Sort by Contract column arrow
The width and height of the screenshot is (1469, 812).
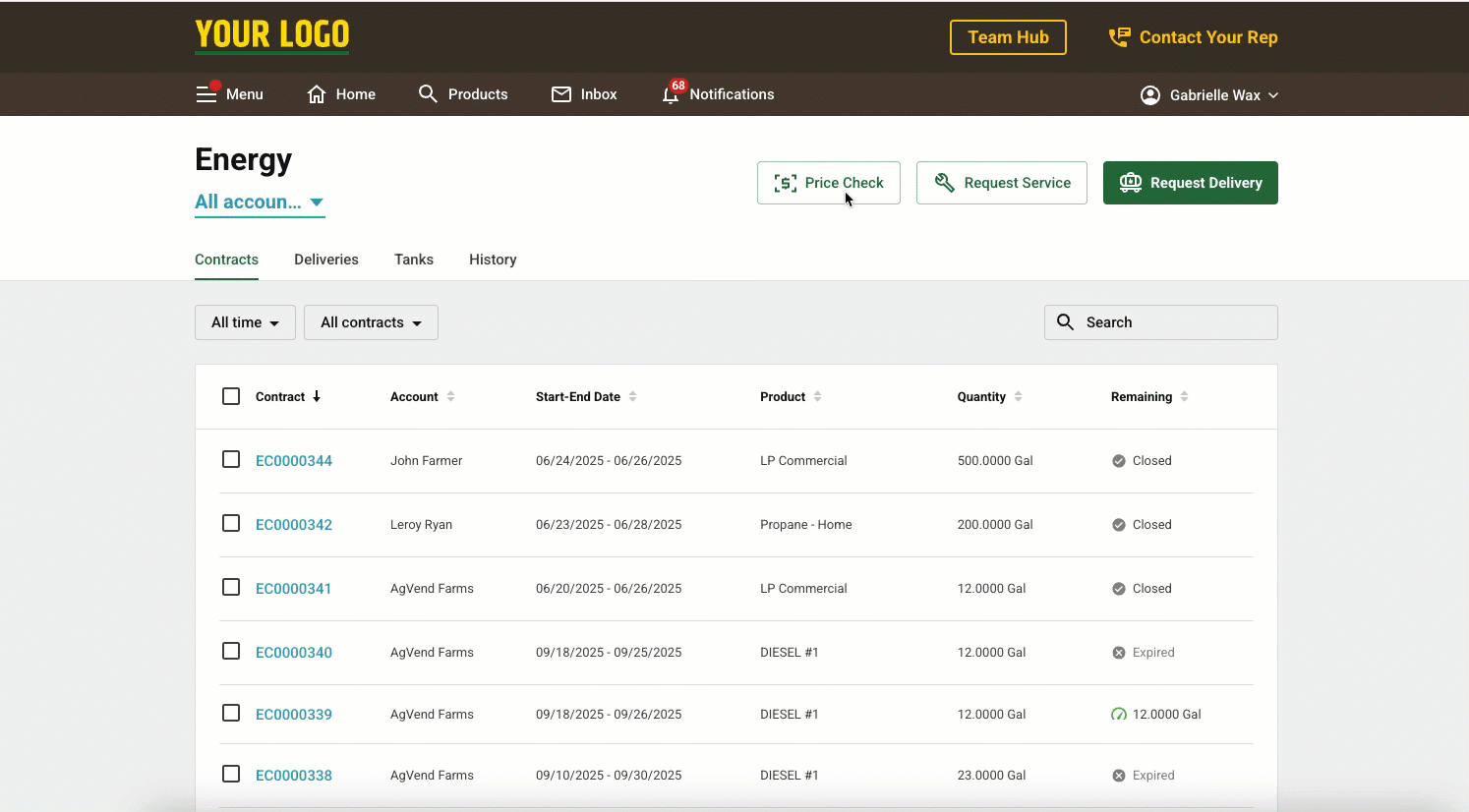click(317, 396)
